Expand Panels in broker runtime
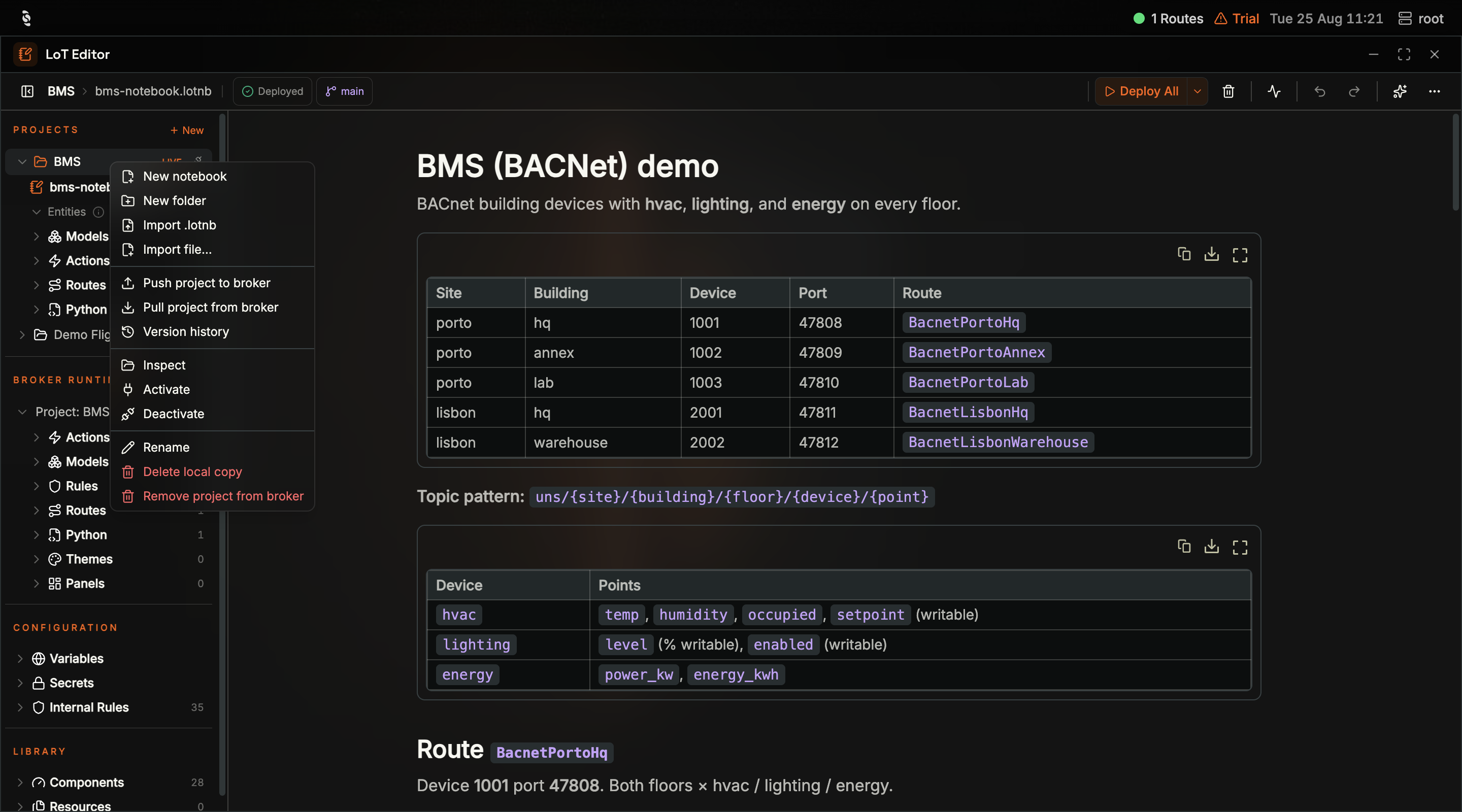The image size is (1462, 812). (x=37, y=584)
